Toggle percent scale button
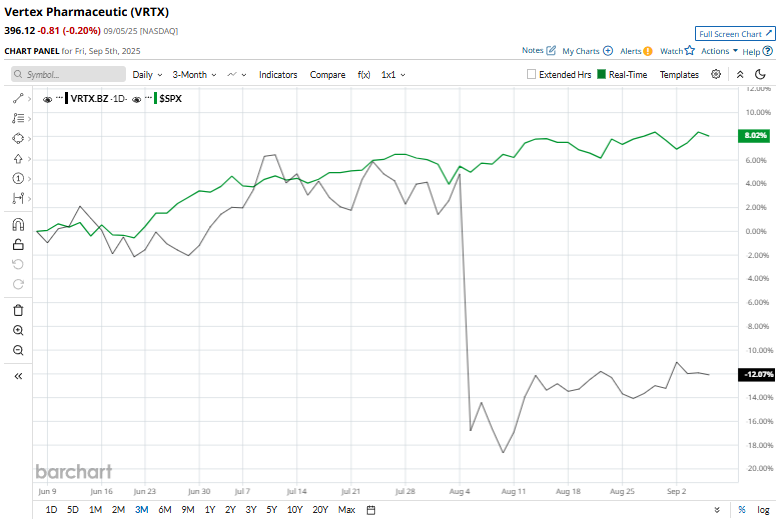Image resolution: width=777 pixels, height=522 pixels. (x=742, y=510)
